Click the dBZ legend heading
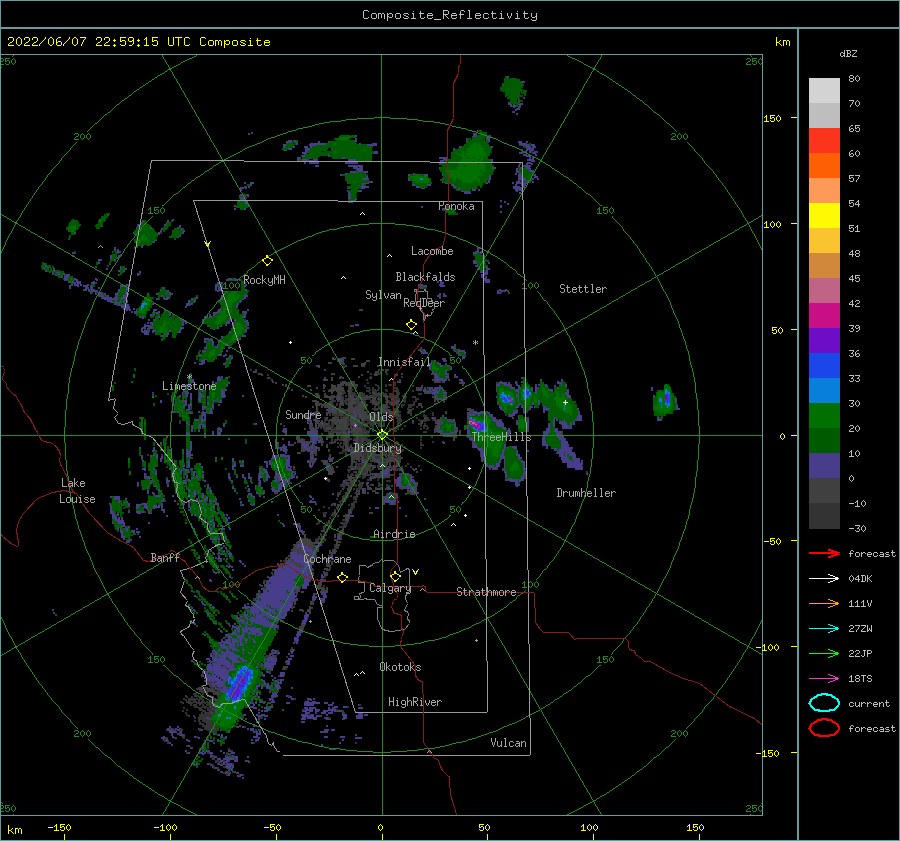The width and height of the screenshot is (900, 841). [x=848, y=53]
